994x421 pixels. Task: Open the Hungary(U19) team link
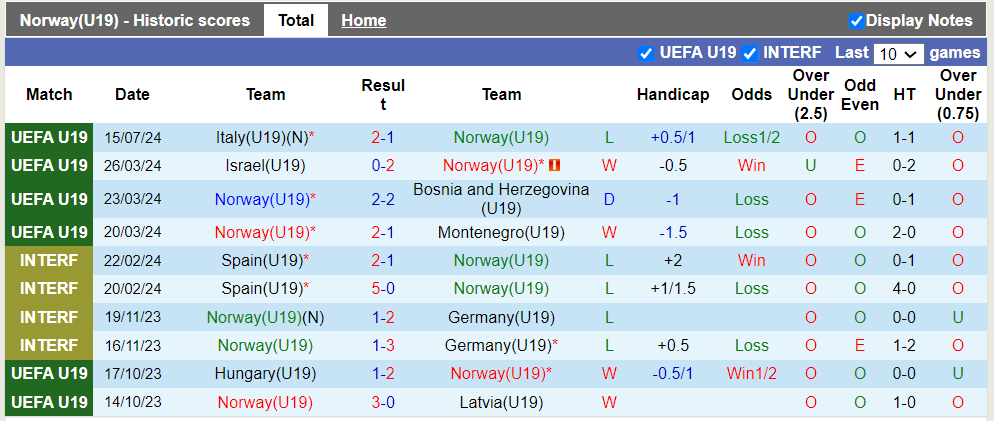coord(265,374)
